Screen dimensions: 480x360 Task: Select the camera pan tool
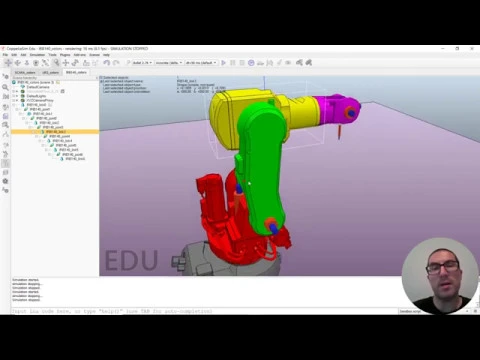(x=8, y=63)
